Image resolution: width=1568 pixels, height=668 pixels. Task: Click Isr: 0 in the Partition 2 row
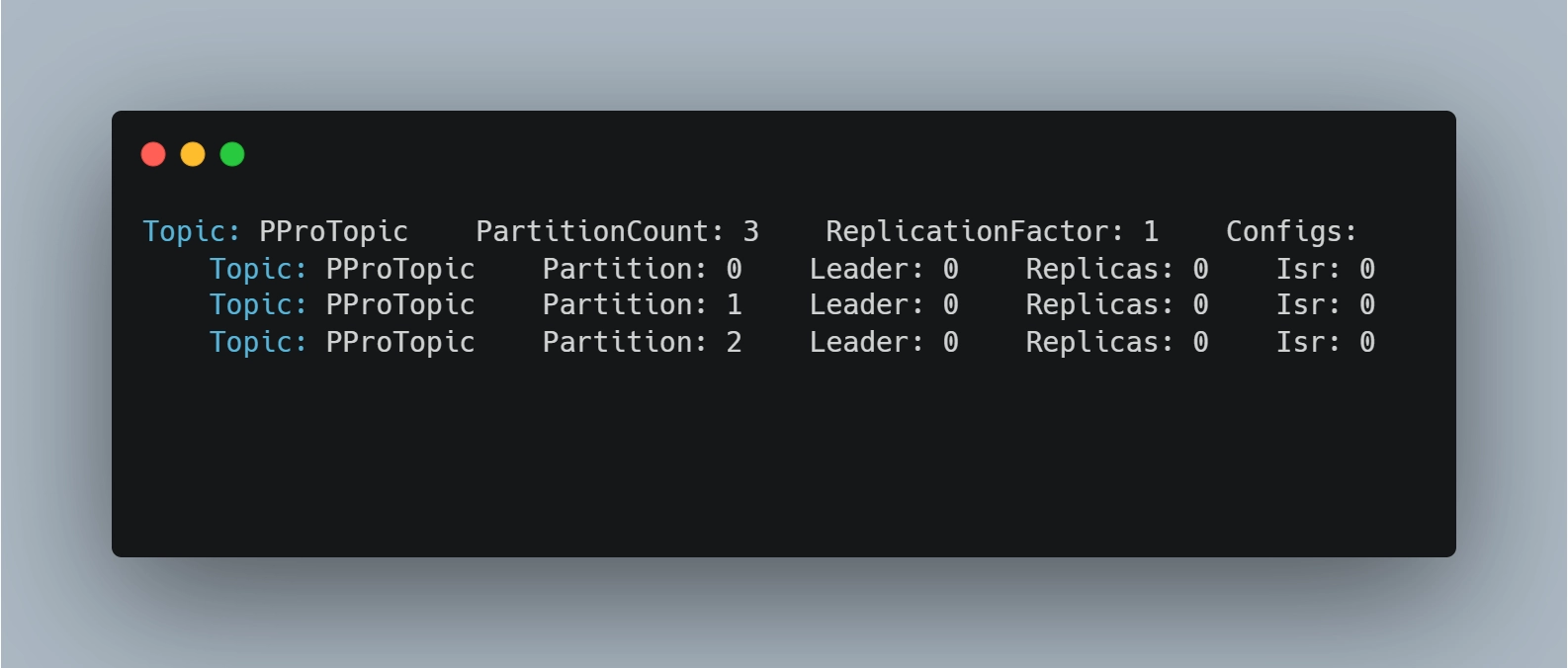pyautogui.click(x=1325, y=342)
